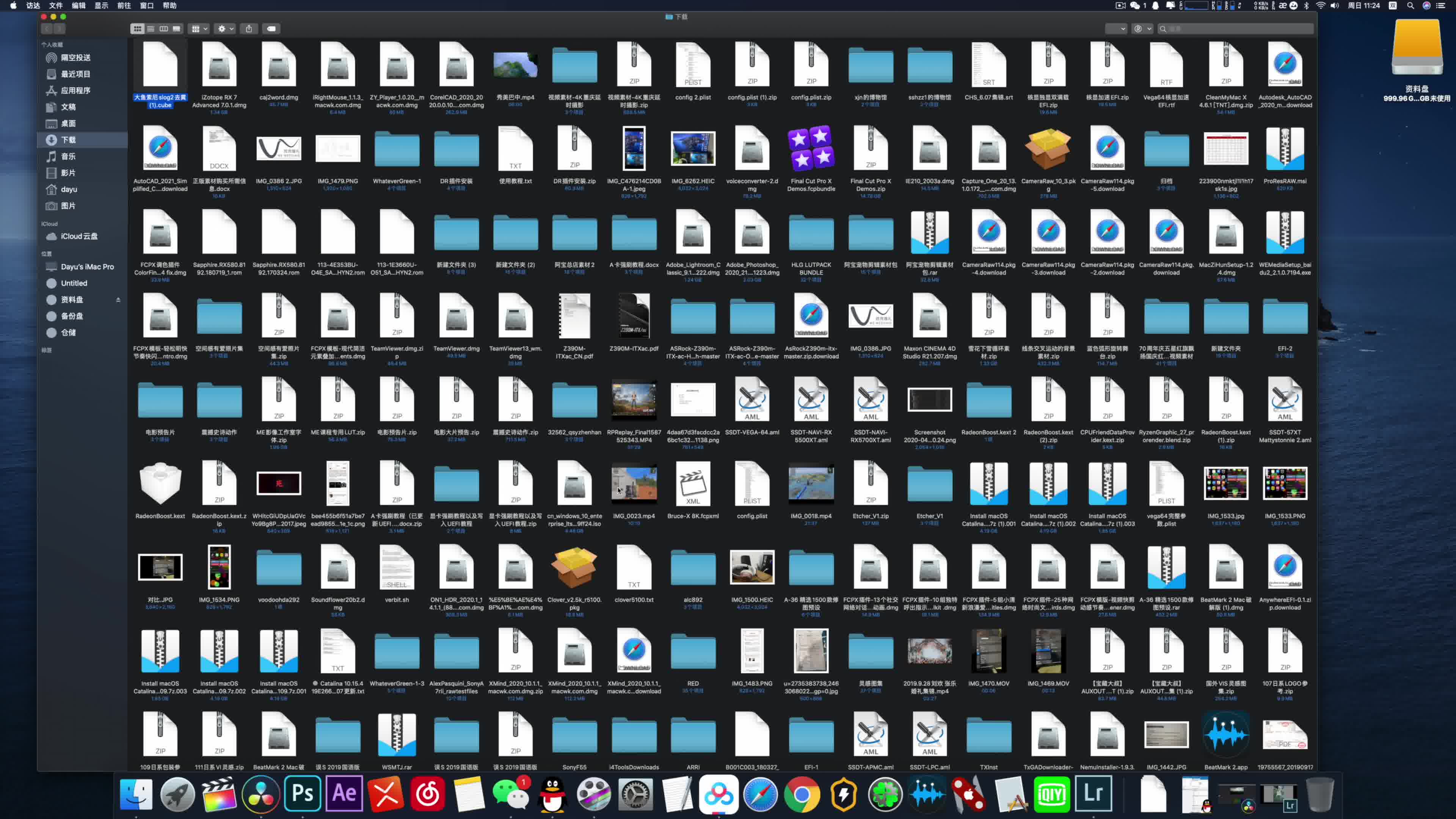Switch Finder to gallery view

[x=176, y=29]
